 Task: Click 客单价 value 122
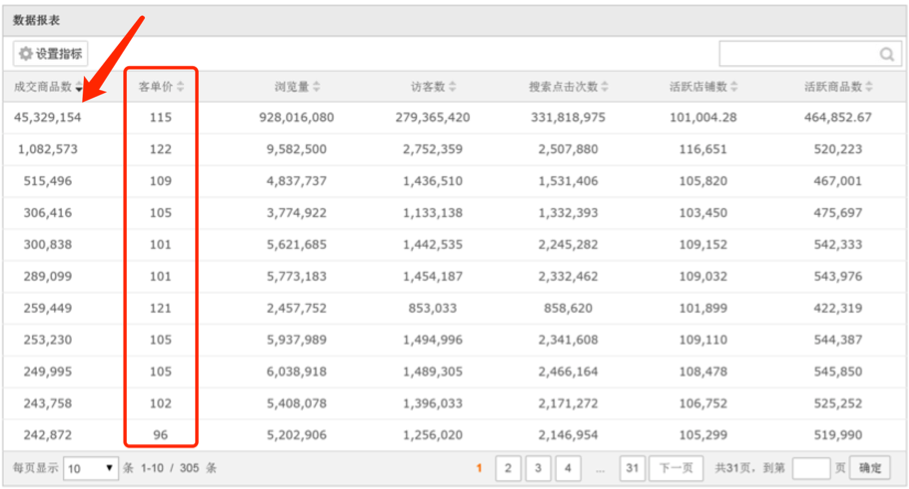pyautogui.click(x=161, y=149)
